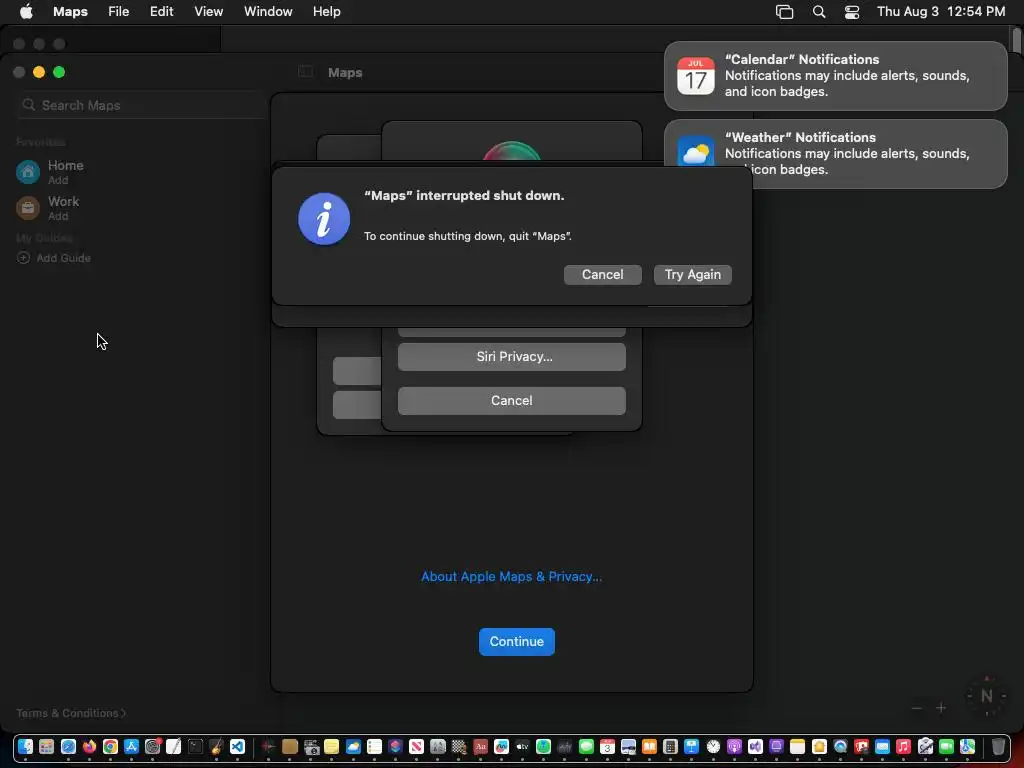Viewport: 1024px width, 768px height.
Task: Open the Maps menu in the menu bar
Action: tap(71, 11)
